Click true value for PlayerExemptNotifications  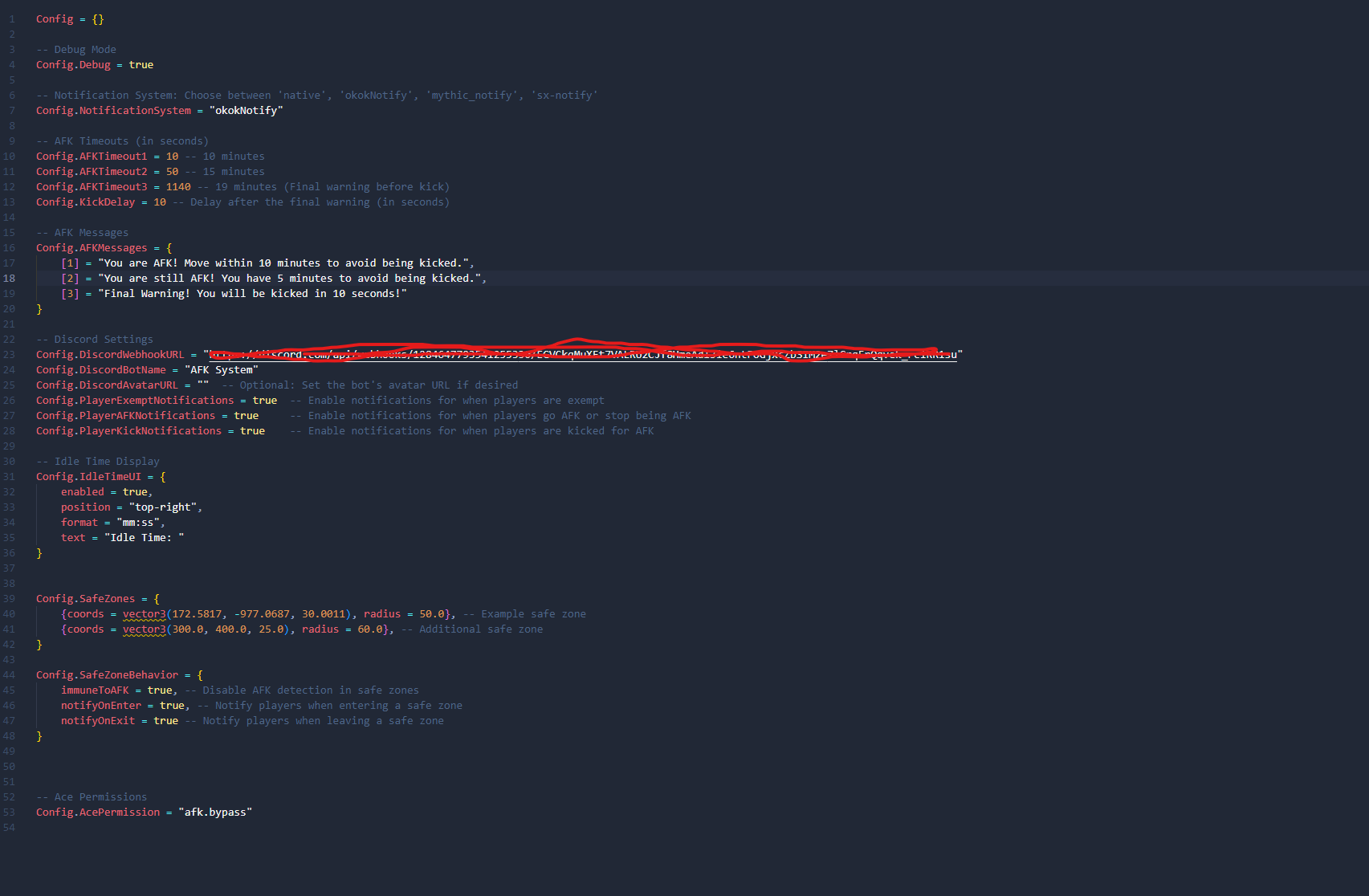[264, 401]
